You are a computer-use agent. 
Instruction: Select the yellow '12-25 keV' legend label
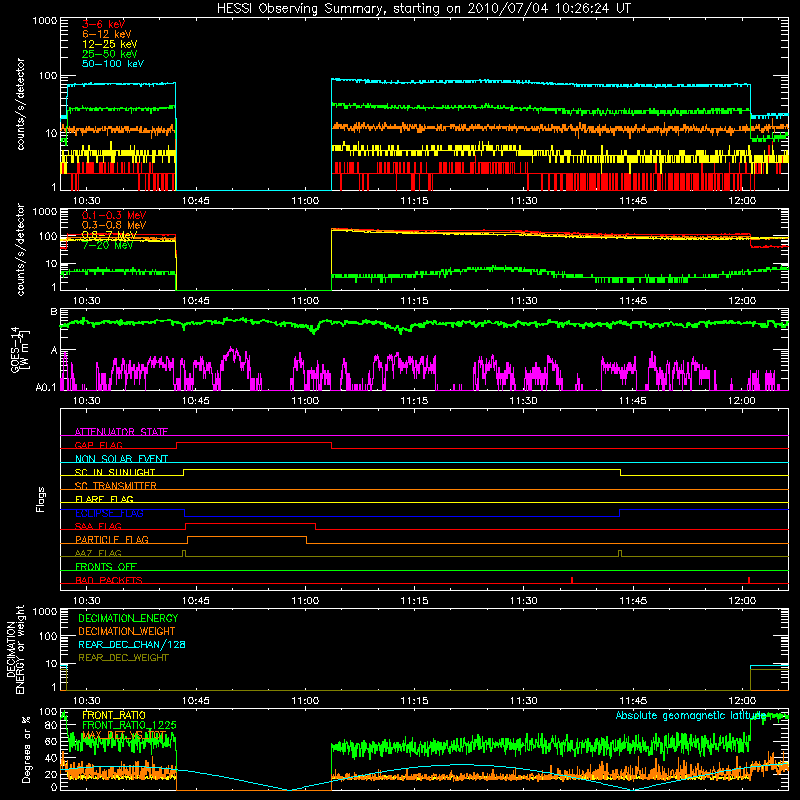[110, 44]
